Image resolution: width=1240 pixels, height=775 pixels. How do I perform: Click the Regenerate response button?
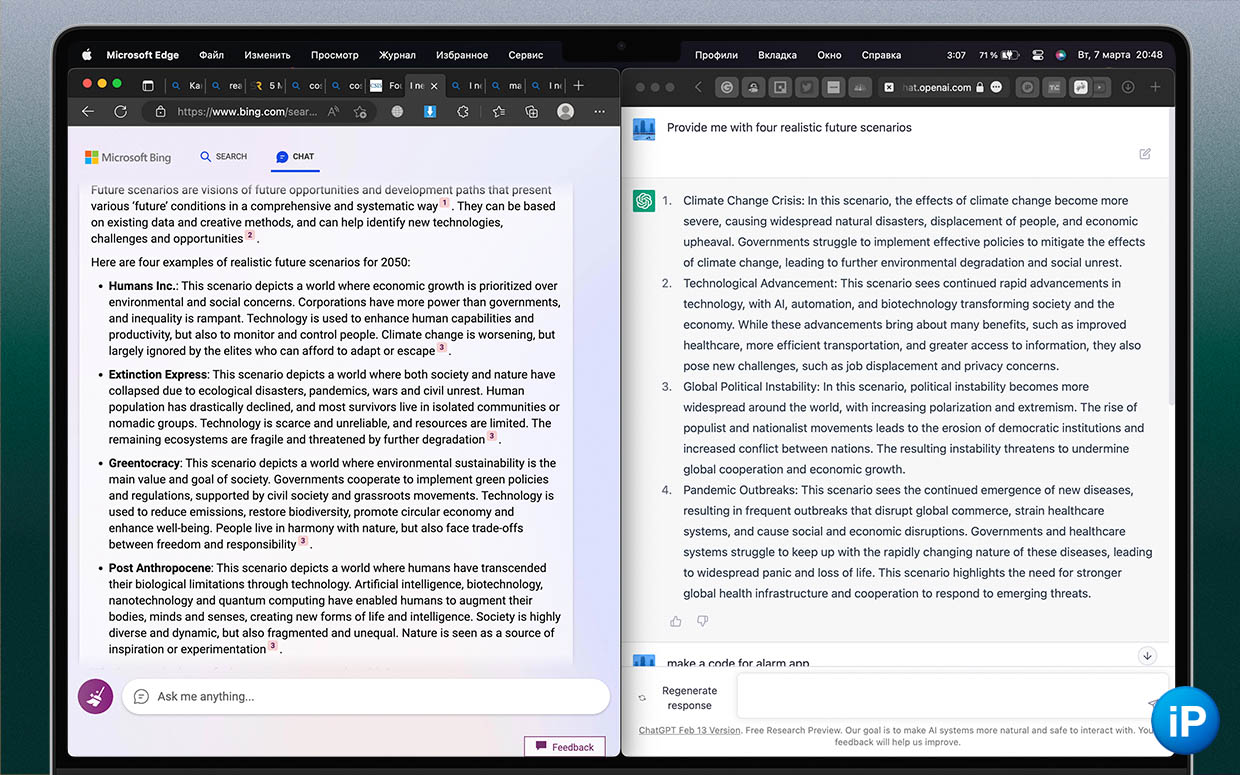681,697
